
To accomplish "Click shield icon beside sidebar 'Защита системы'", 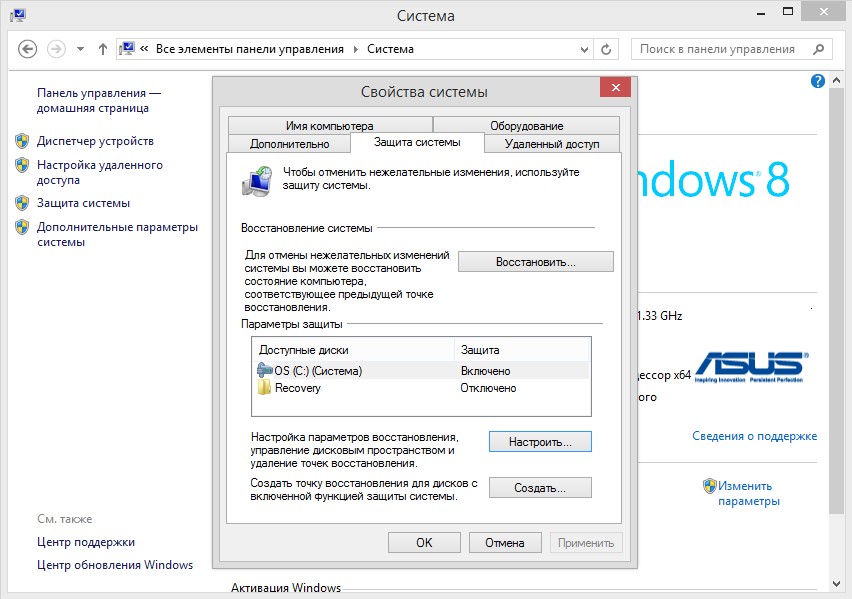I will pyautogui.click(x=22, y=203).
